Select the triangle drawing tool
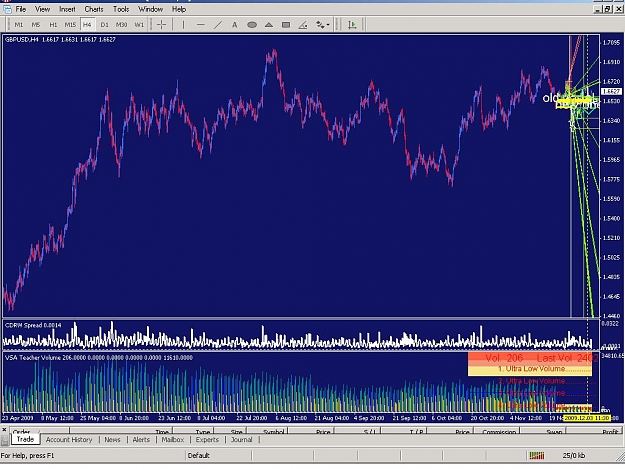The height and width of the screenshot is (469, 625). [269, 25]
